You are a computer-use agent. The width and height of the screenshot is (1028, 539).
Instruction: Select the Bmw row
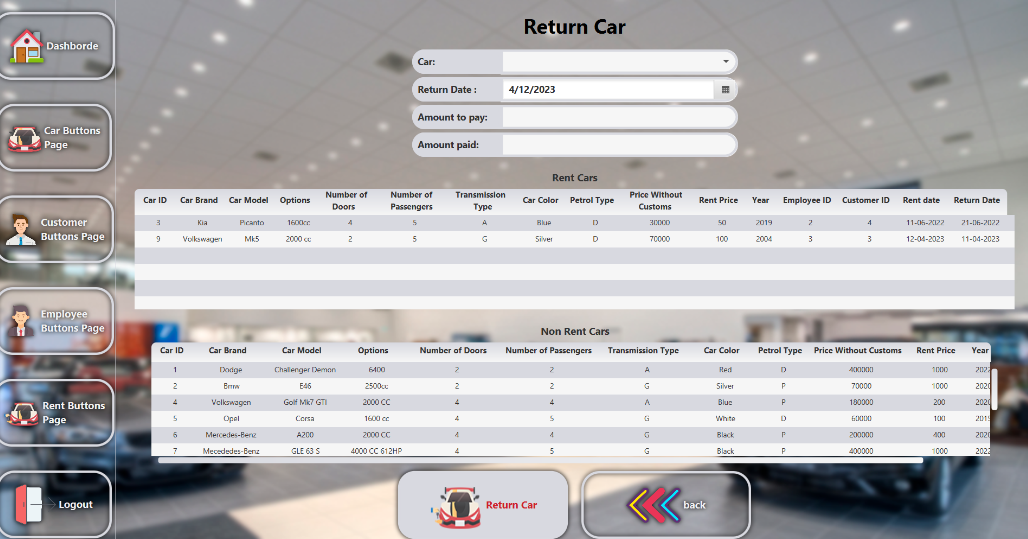pyautogui.click(x=570, y=386)
